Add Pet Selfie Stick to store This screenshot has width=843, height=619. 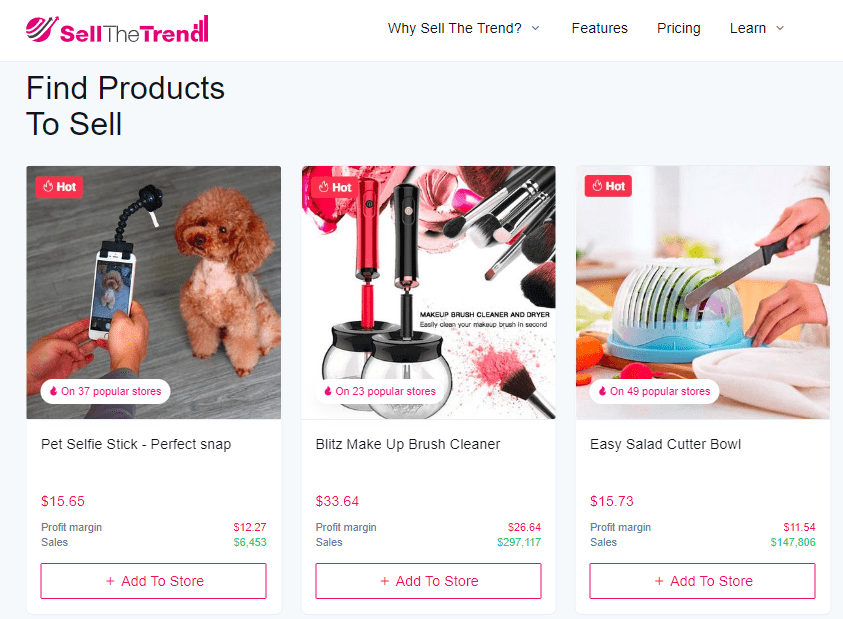click(x=154, y=581)
